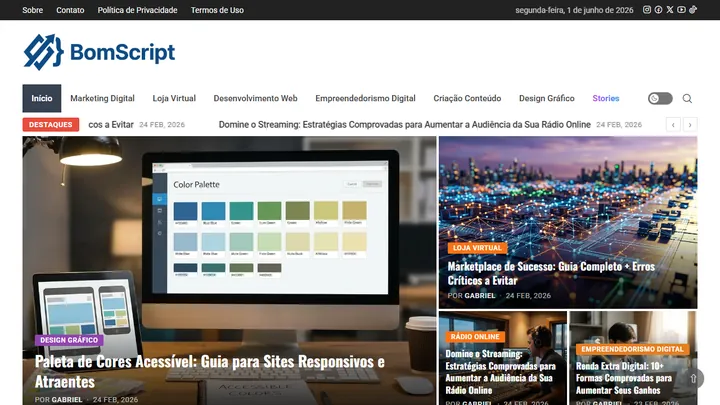Open the YouTube channel icon
Image resolution: width=720 pixels, height=405 pixels.
point(681,10)
